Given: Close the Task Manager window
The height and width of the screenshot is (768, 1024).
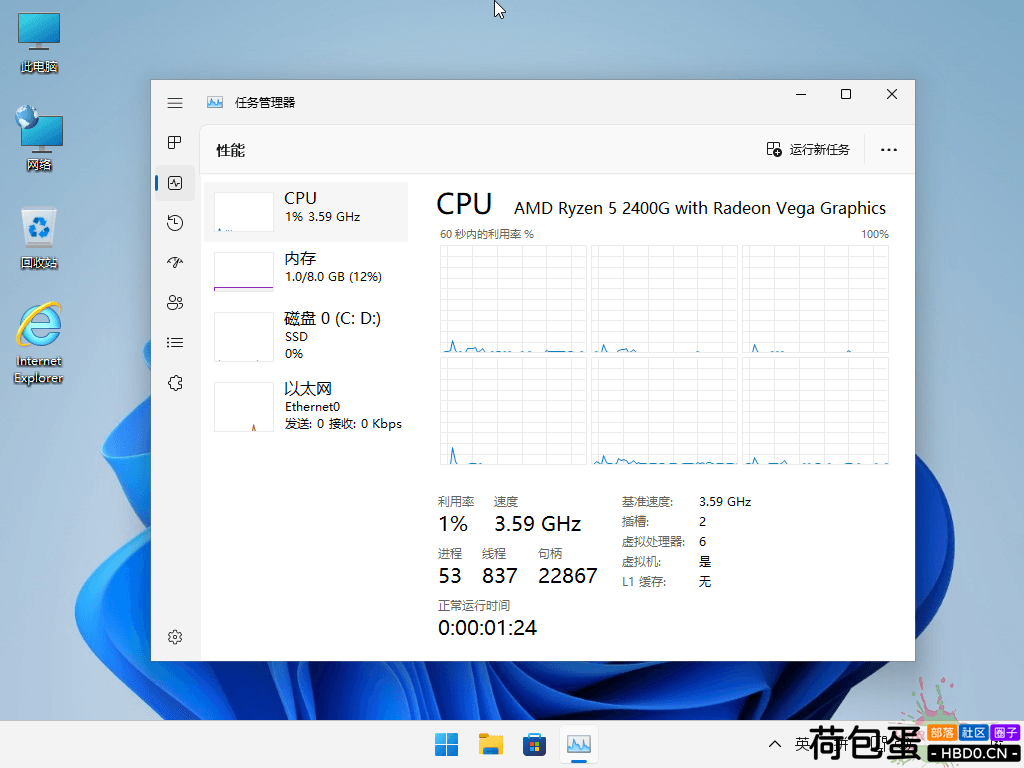Looking at the screenshot, I should [891, 95].
